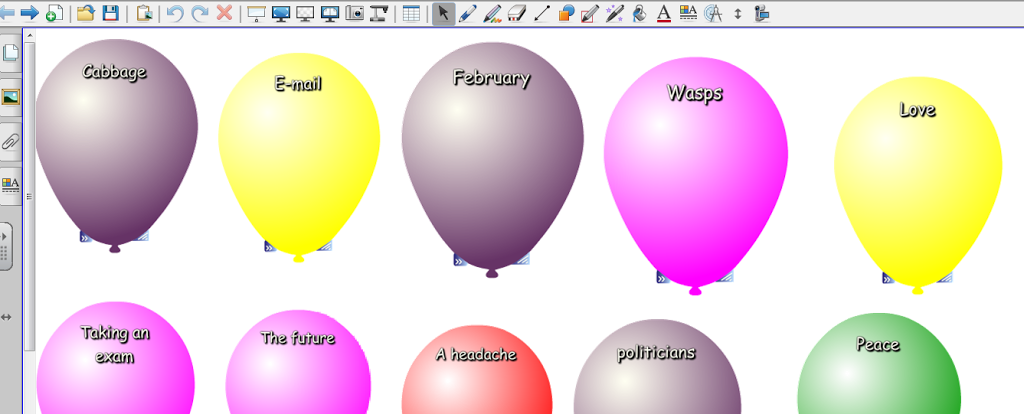Click the link arrow under February balloon

pos(458,261)
